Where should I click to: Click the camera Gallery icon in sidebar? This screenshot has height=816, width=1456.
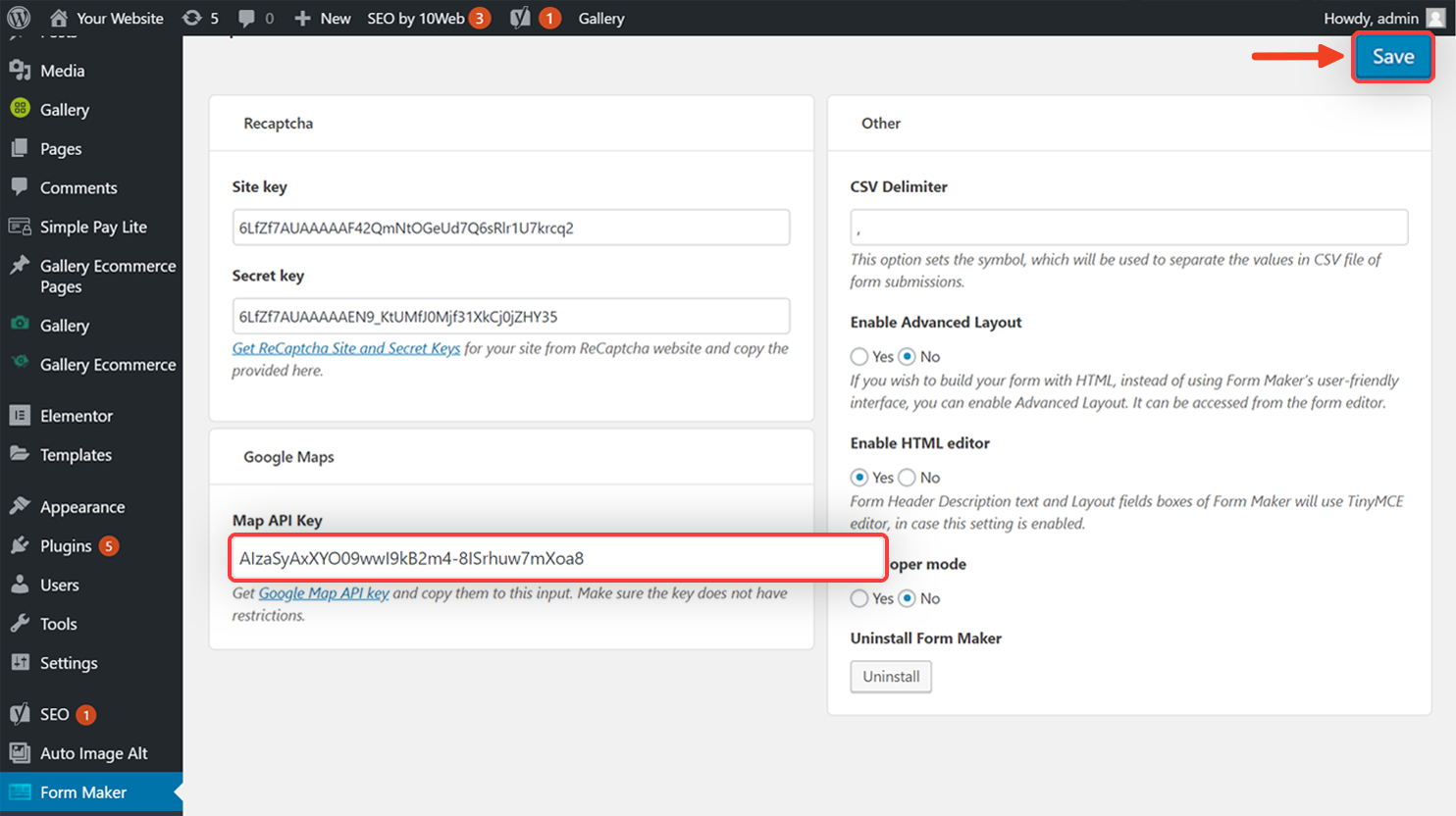20,324
